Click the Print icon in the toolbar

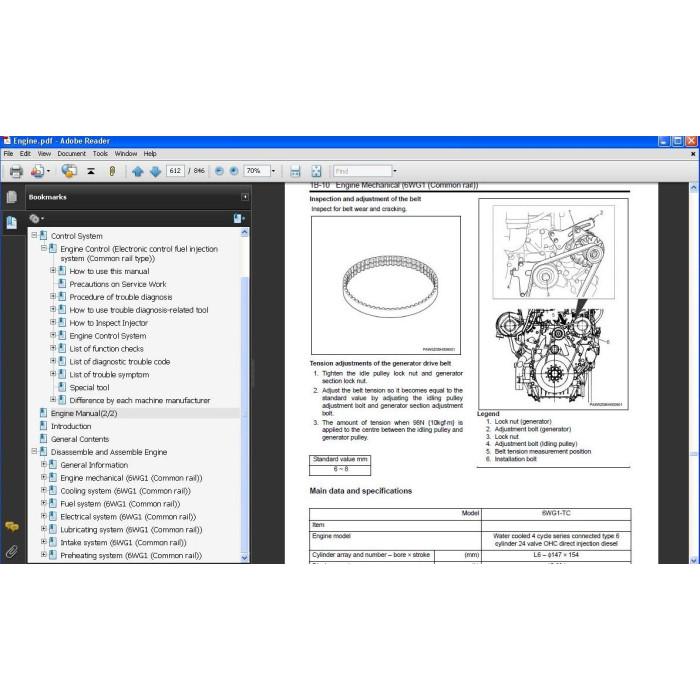point(17,171)
